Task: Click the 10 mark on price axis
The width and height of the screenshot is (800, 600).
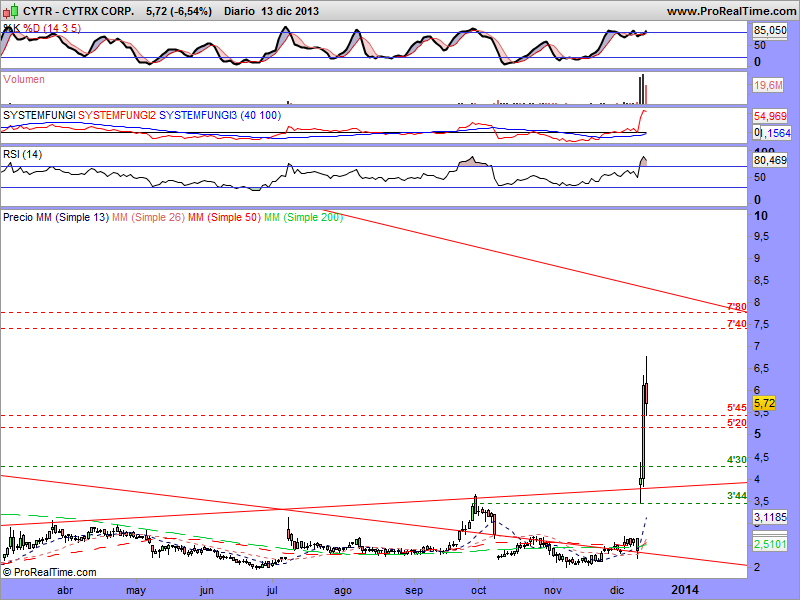Action: (761, 216)
